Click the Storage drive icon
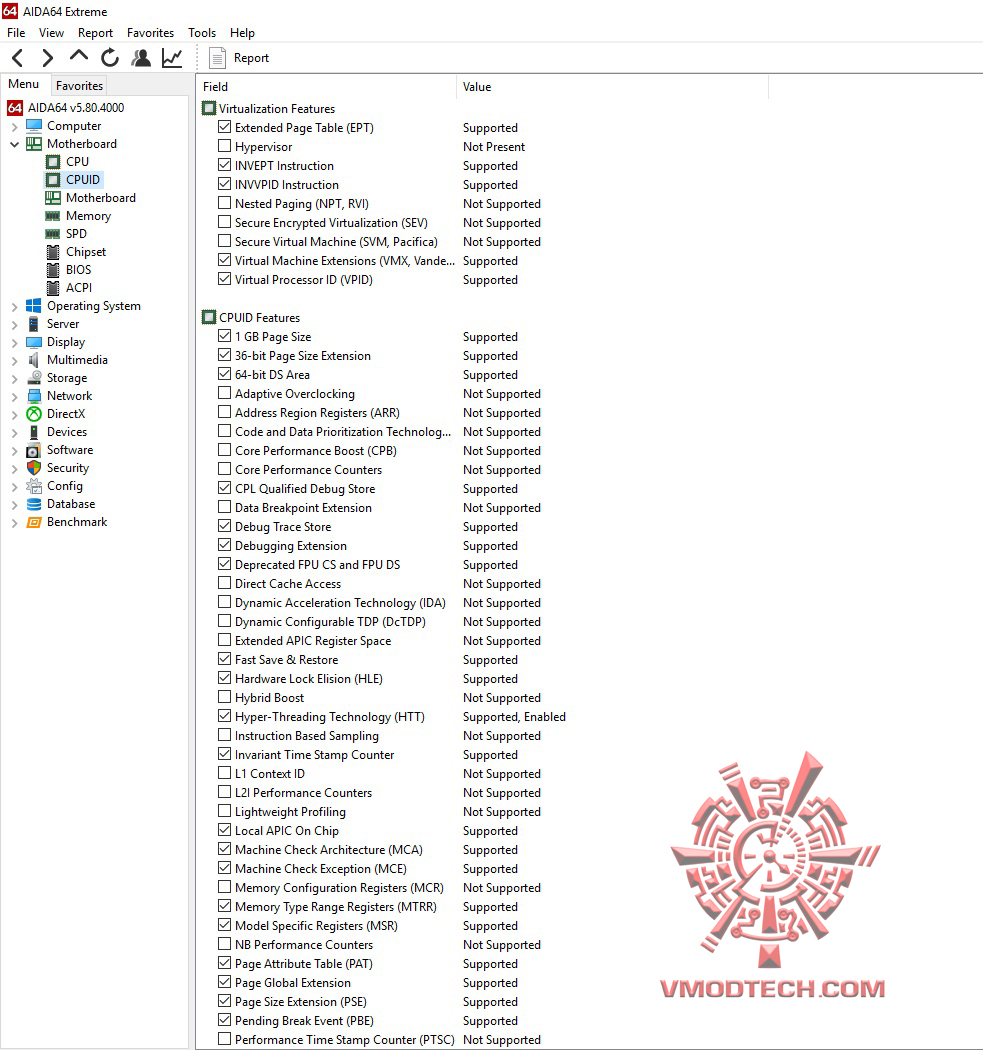This screenshot has height=1050, width=983. pos(34,378)
